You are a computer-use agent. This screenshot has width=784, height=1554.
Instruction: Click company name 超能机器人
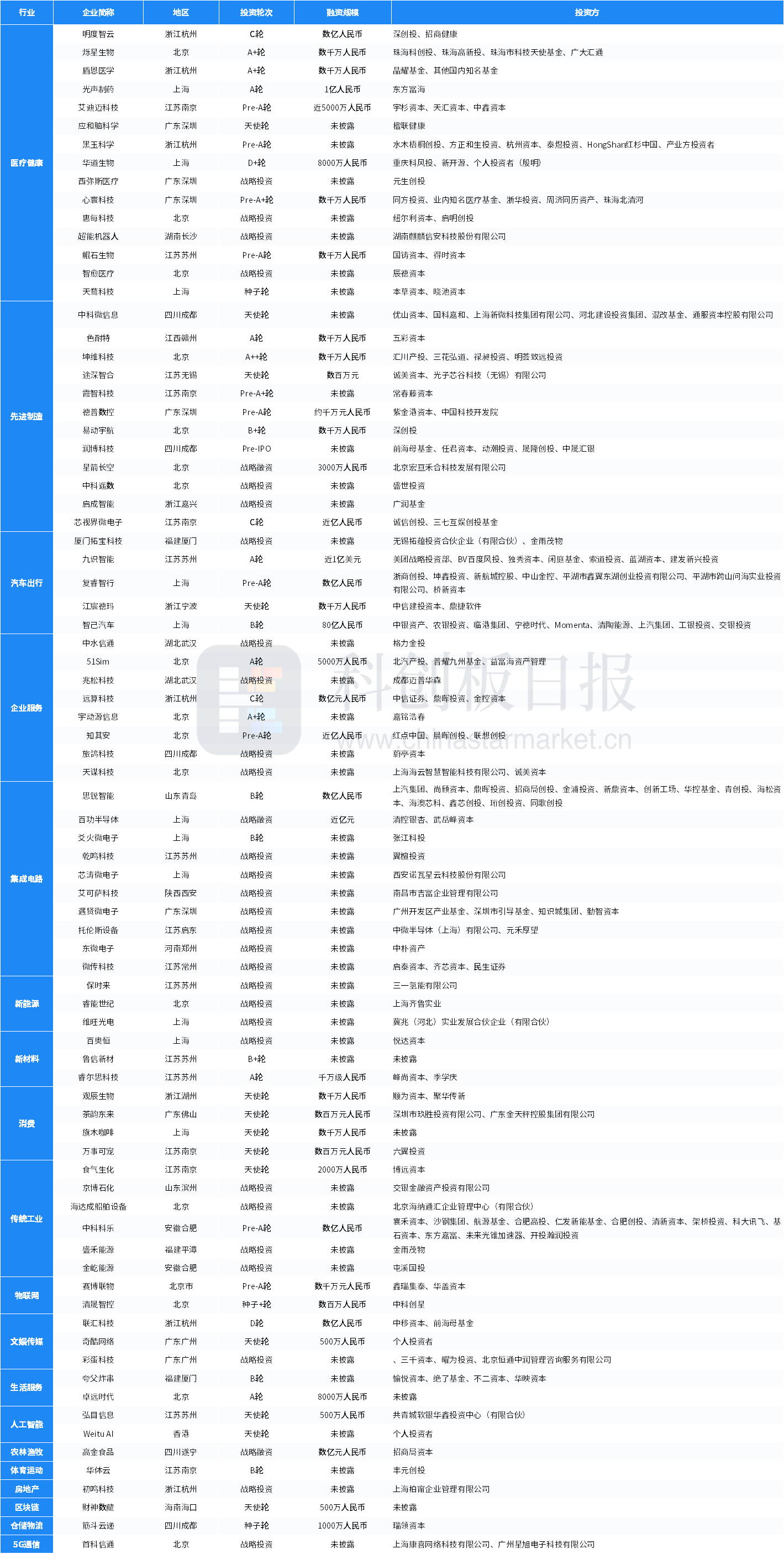[98, 237]
